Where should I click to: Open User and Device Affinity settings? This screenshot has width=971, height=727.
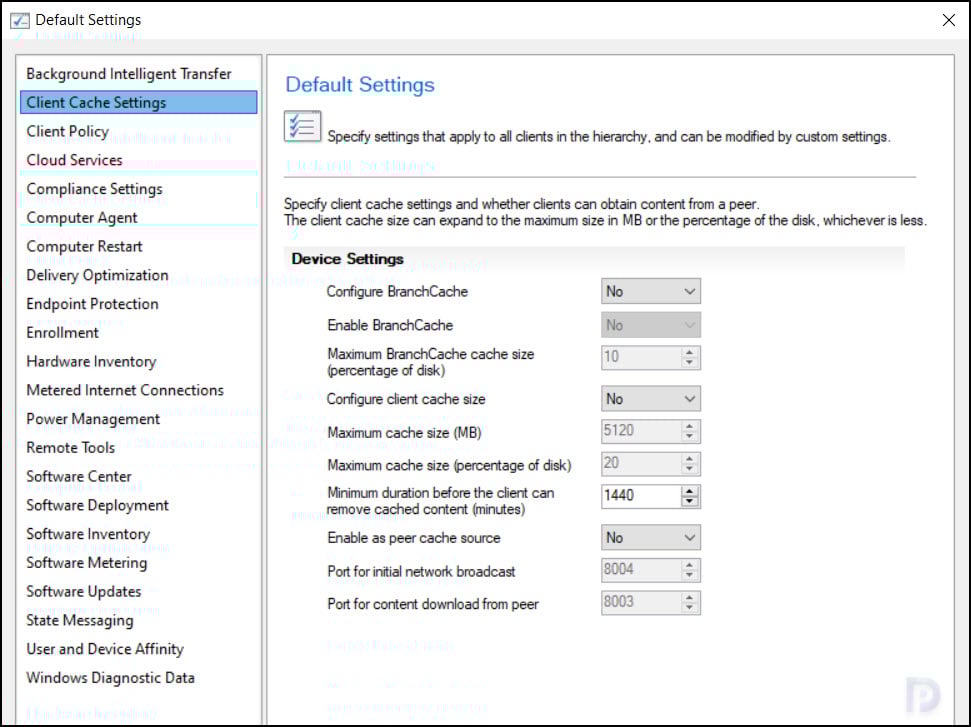tap(105, 649)
